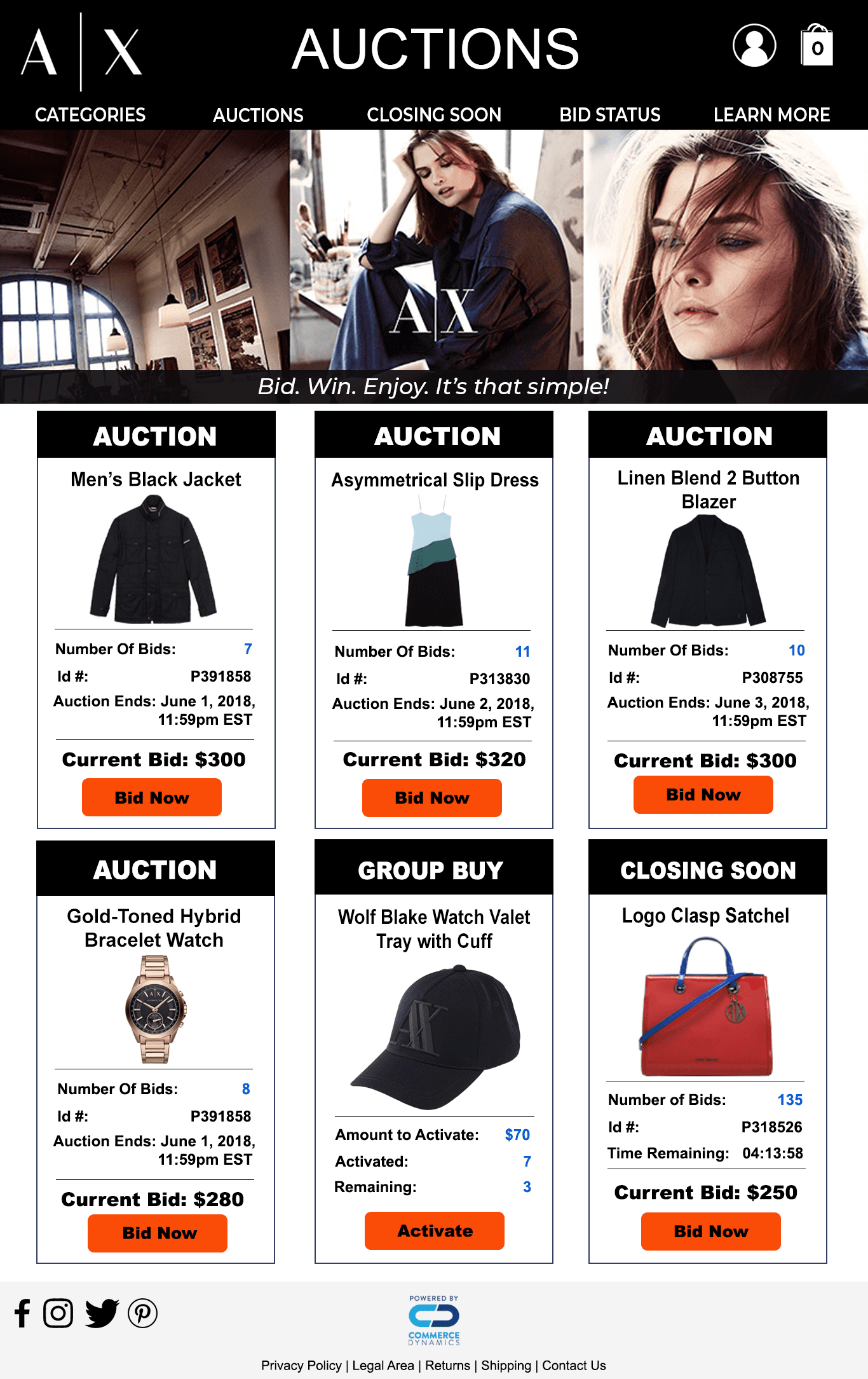Screen dimensions: 868x1379
Task: Bid Now on Asymmetrical Slip Dress
Action: coord(432,797)
